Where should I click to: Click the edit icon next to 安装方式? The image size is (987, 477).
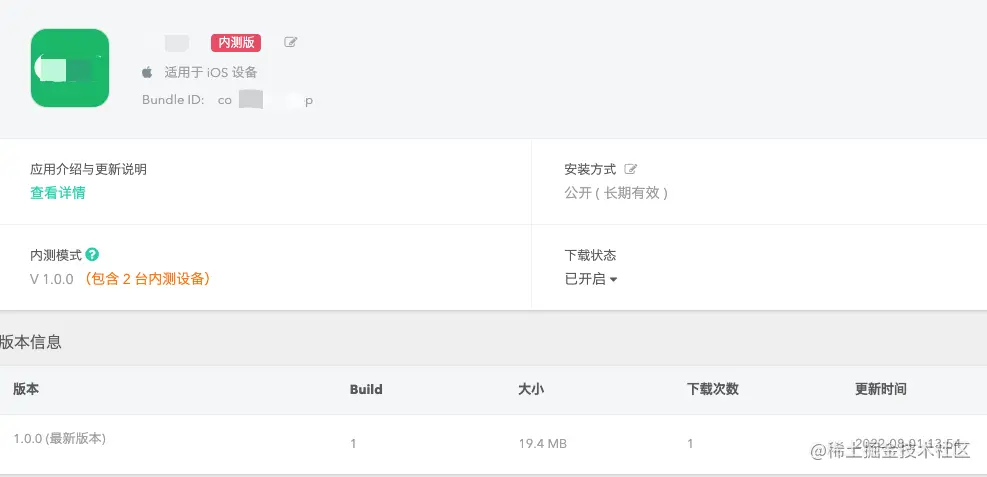(631, 169)
